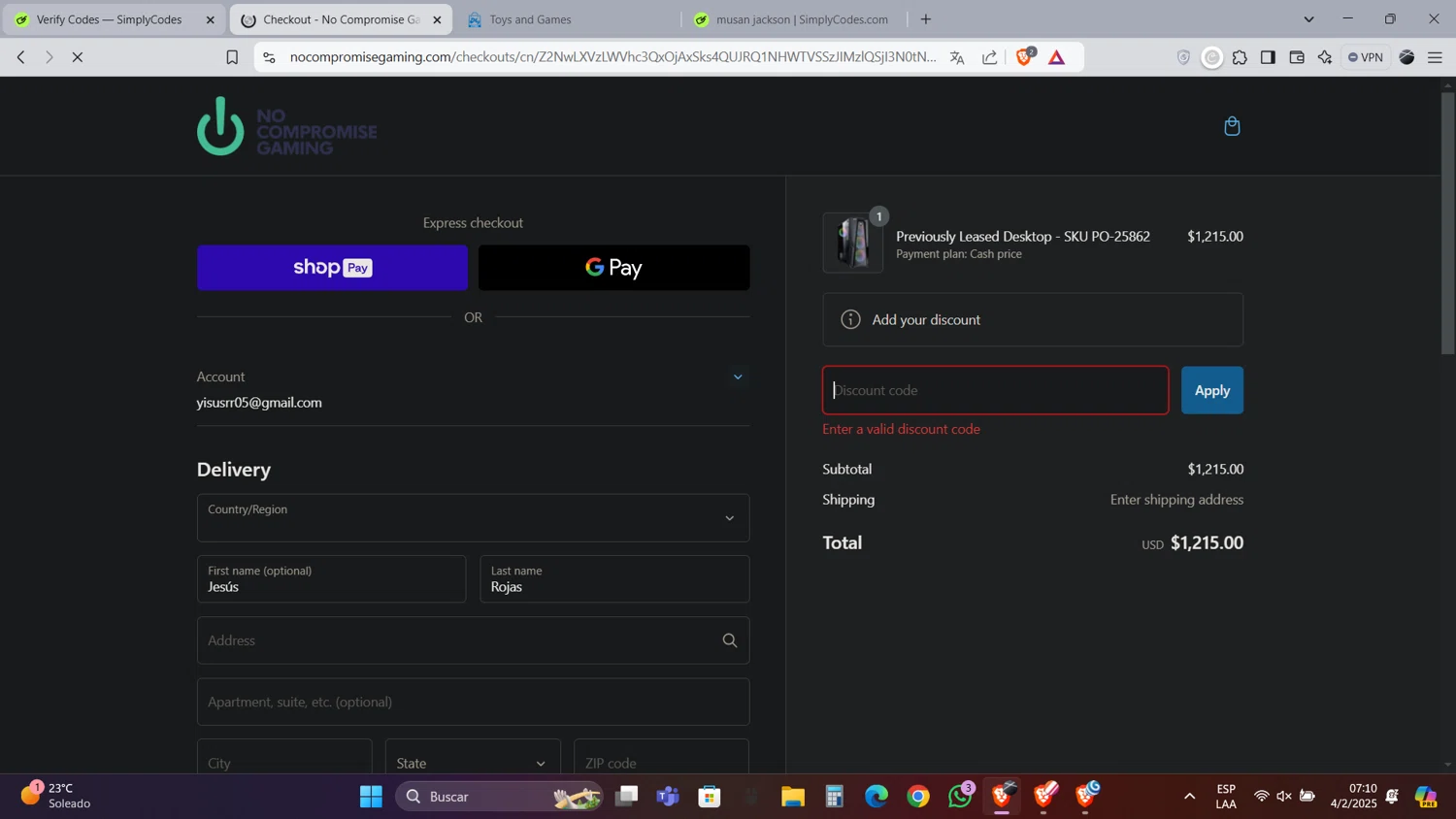The width and height of the screenshot is (1456, 819).
Task: Open the translate page icon
Action: [x=957, y=57]
